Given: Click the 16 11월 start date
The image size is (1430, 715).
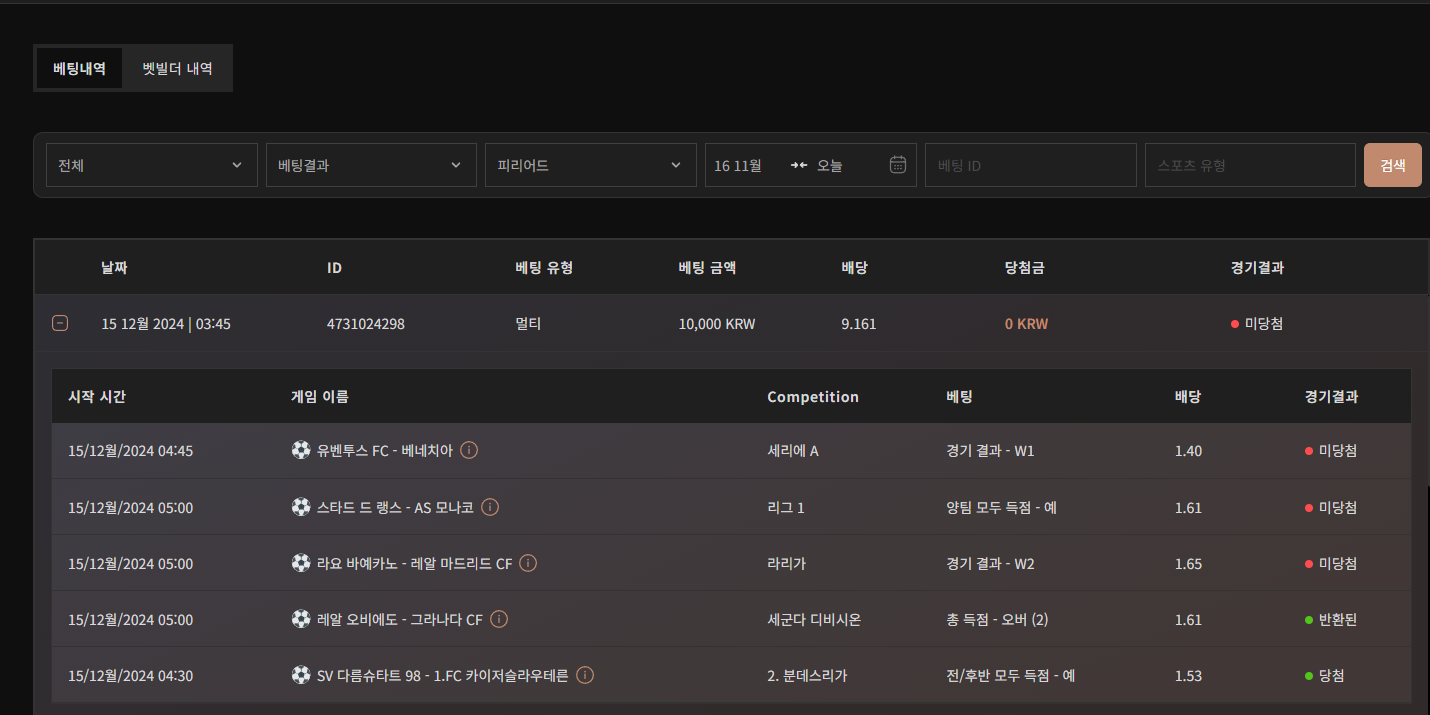Looking at the screenshot, I should point(738,165).
